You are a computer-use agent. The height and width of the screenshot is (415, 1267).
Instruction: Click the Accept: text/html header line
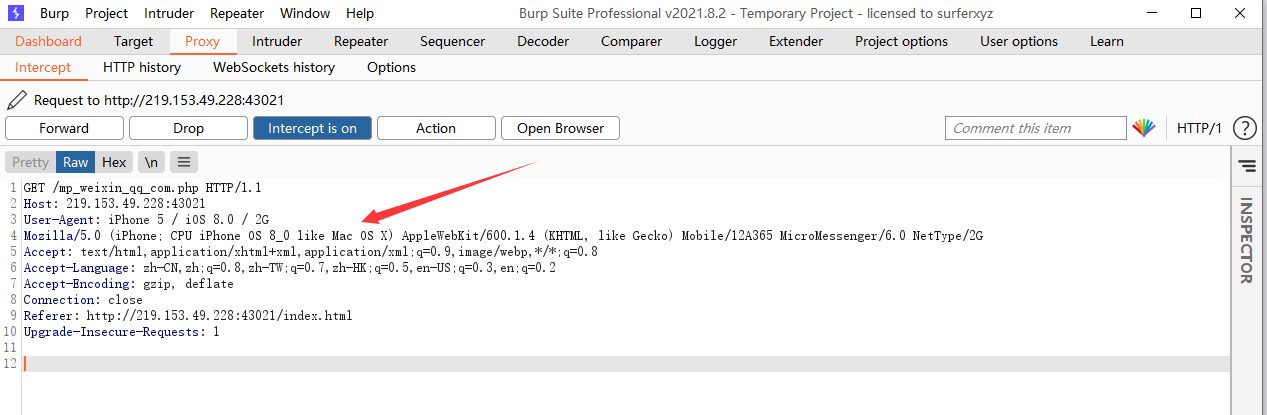(311, 252)
